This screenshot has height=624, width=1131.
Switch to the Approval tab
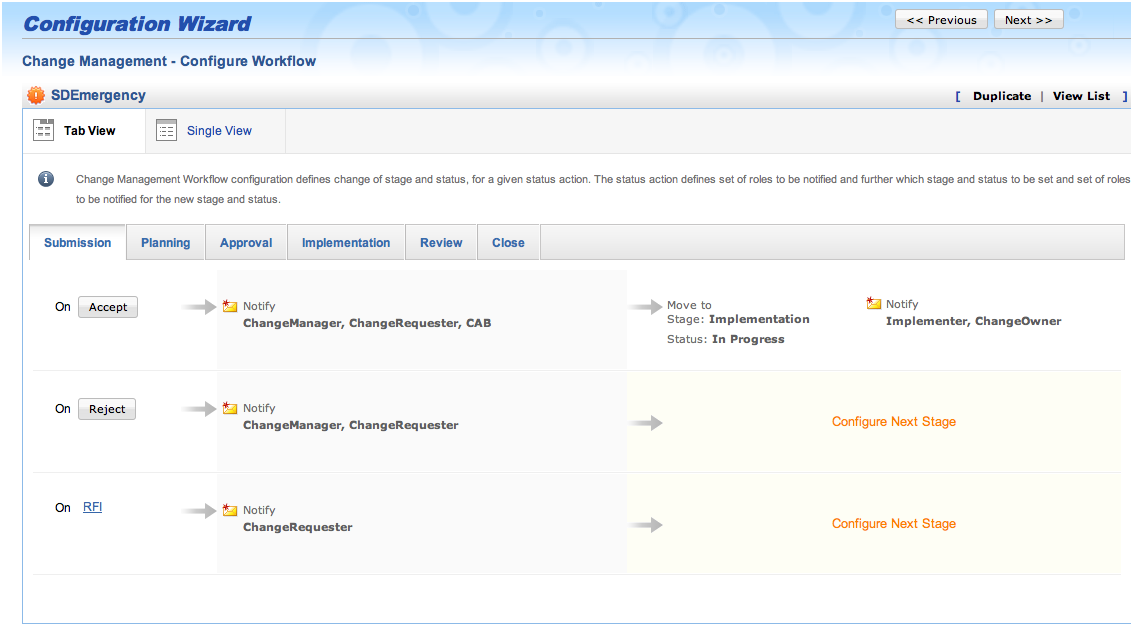click(246, 242)
